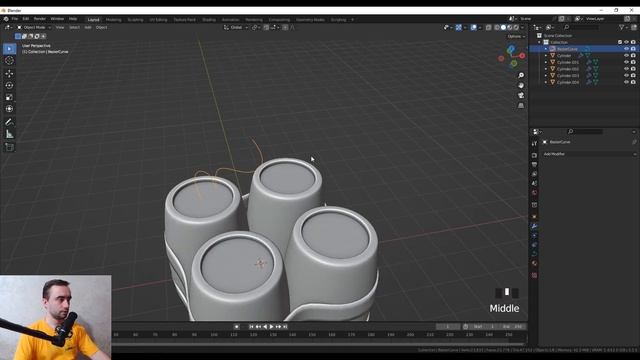Hide Cylinder.004 via its eye icon
The image size is (640, 360).
coord(626,82)
